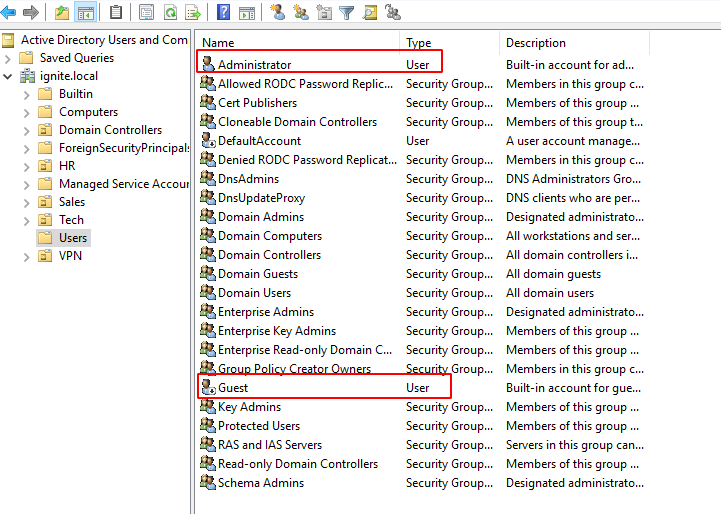Image resolution: width=721 pixels, height=514 pixels.
Task: Expand the Managed Service Accounts container
Action: click(27, 185)
